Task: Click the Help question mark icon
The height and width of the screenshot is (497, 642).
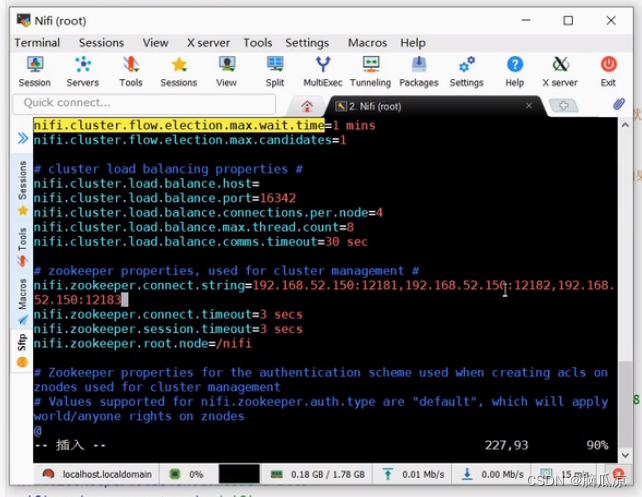Action: [x=515, y=72]
